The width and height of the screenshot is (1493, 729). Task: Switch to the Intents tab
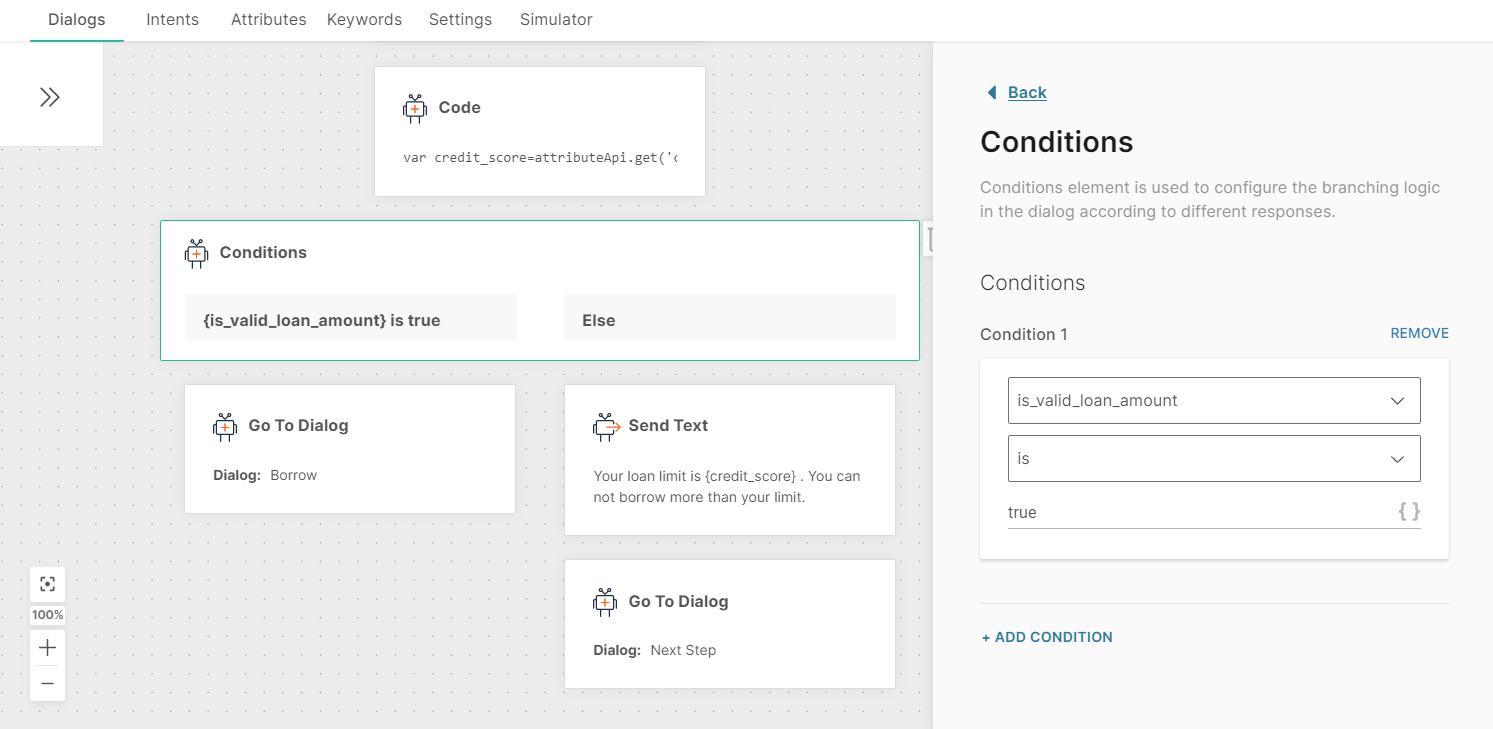172,20
